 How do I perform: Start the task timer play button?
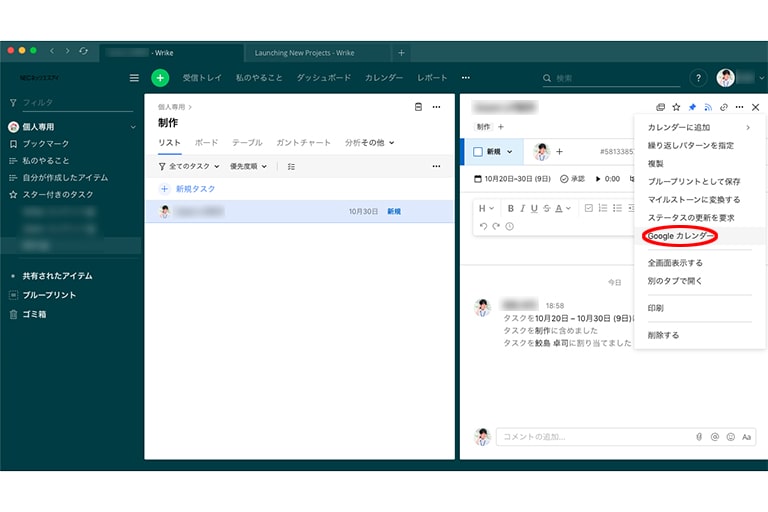(x=598, y=179)
